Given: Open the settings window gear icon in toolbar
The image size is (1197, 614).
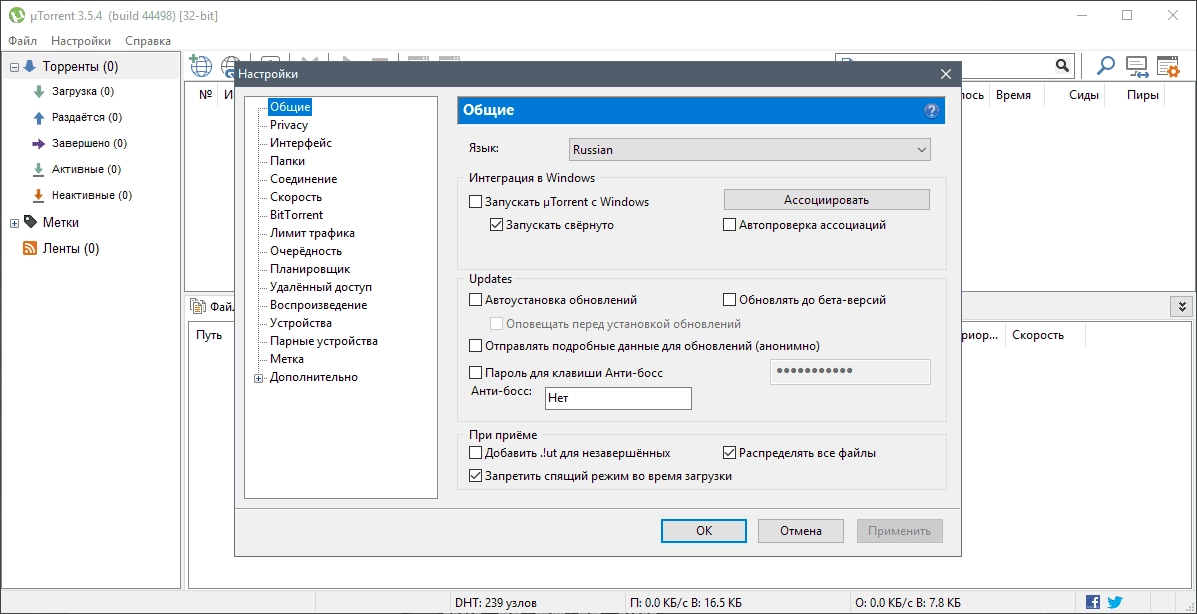Looking at the screenshot, I should (1168, 67).
